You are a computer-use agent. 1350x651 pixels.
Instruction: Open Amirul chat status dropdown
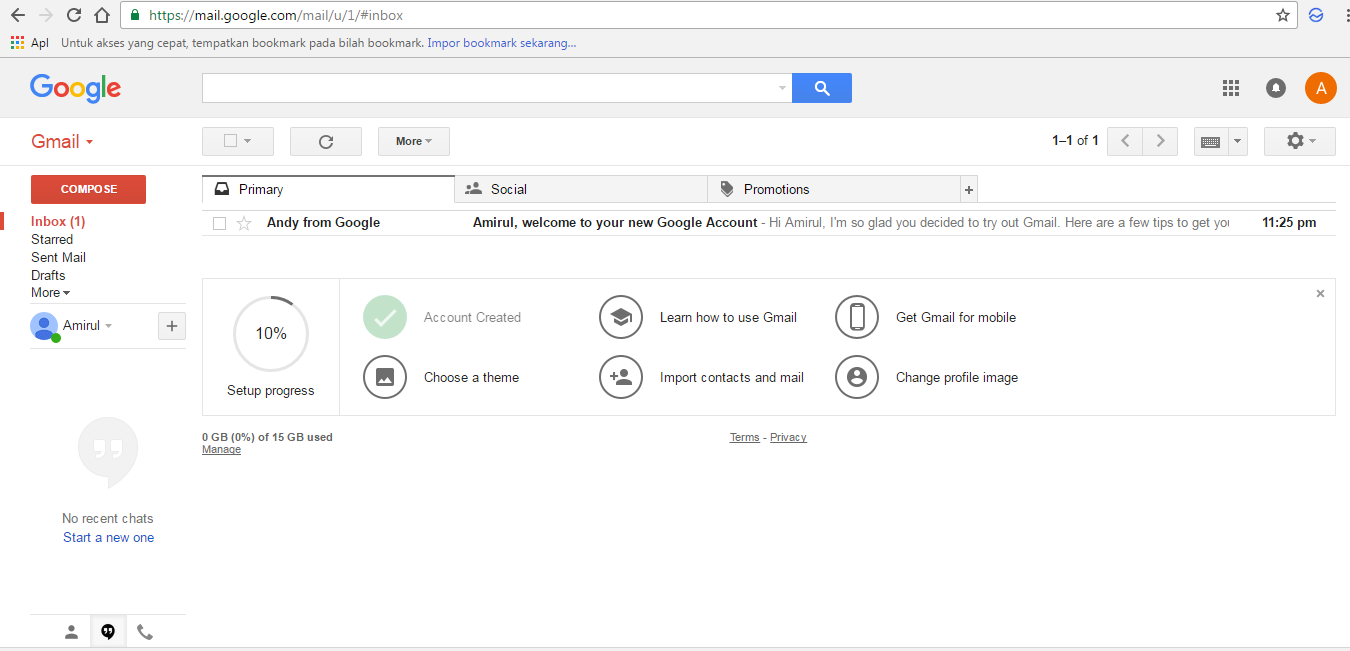[108, 326]
